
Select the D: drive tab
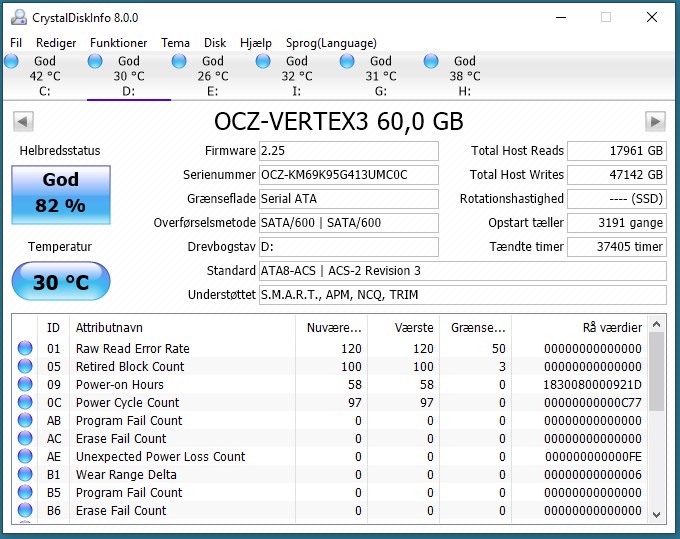[x=129, y=76]
